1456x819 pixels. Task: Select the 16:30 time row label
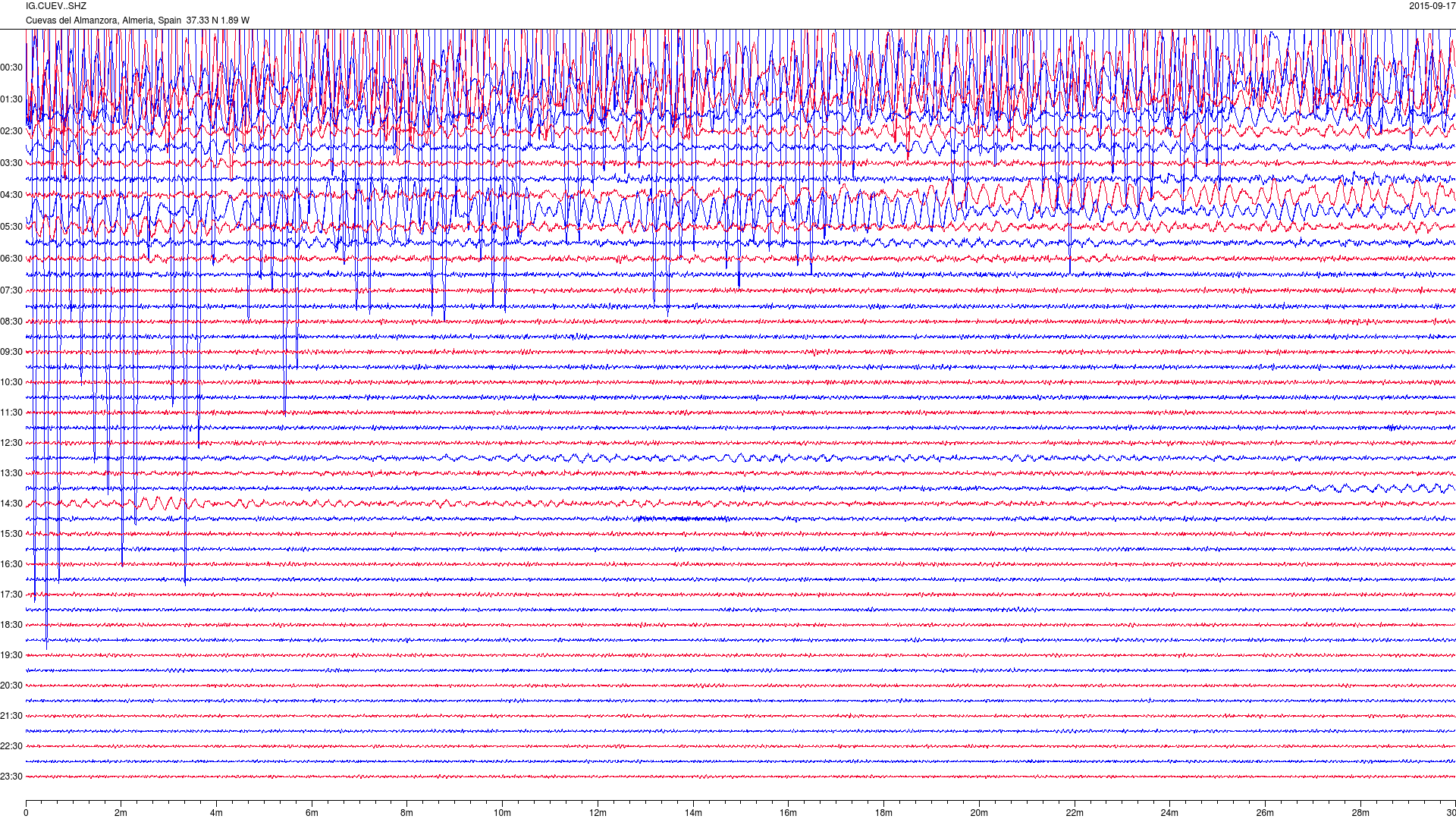(x=11, y=564)
